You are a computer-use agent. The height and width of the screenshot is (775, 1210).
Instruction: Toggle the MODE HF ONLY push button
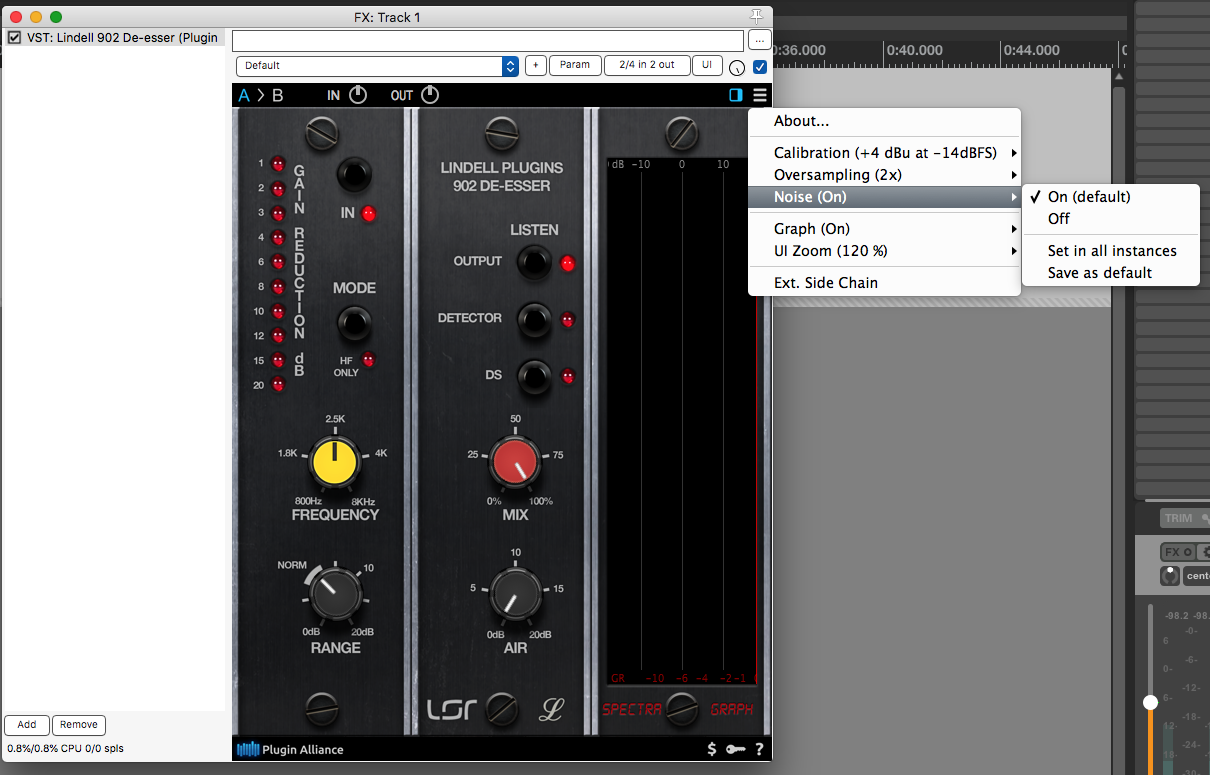click(x=353, y=324)
